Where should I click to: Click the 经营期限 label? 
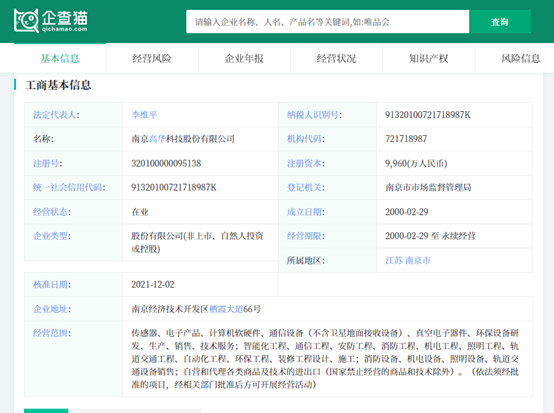click(306, 236)
